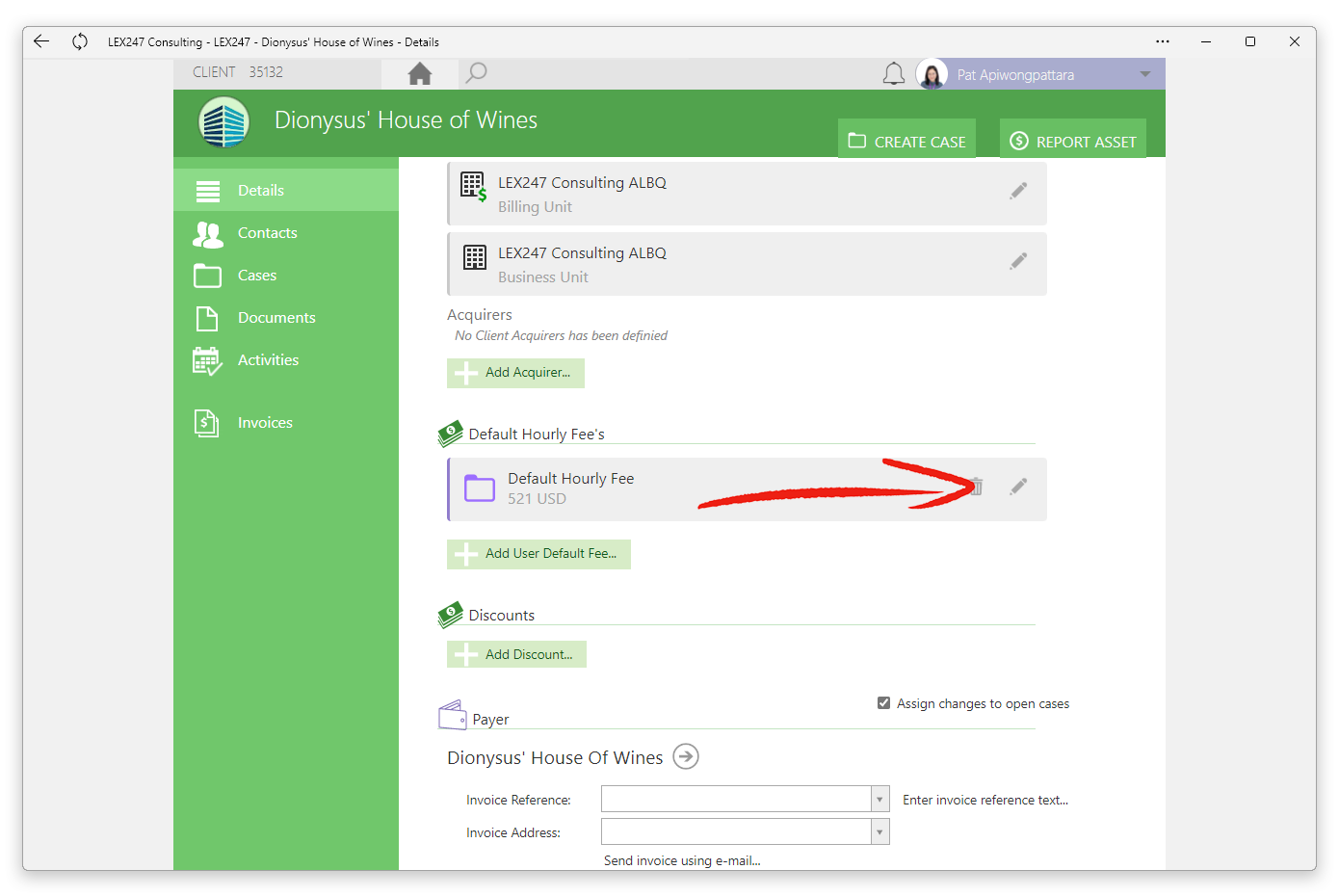This screenshot has height=896, width=1339.
Task: Go to home via house icon
Action: [420, 73]
